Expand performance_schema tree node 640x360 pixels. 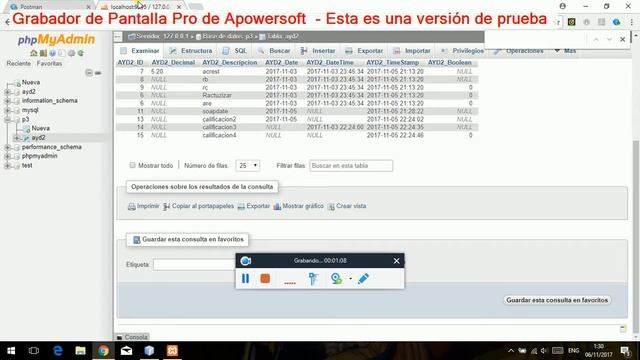7,147
